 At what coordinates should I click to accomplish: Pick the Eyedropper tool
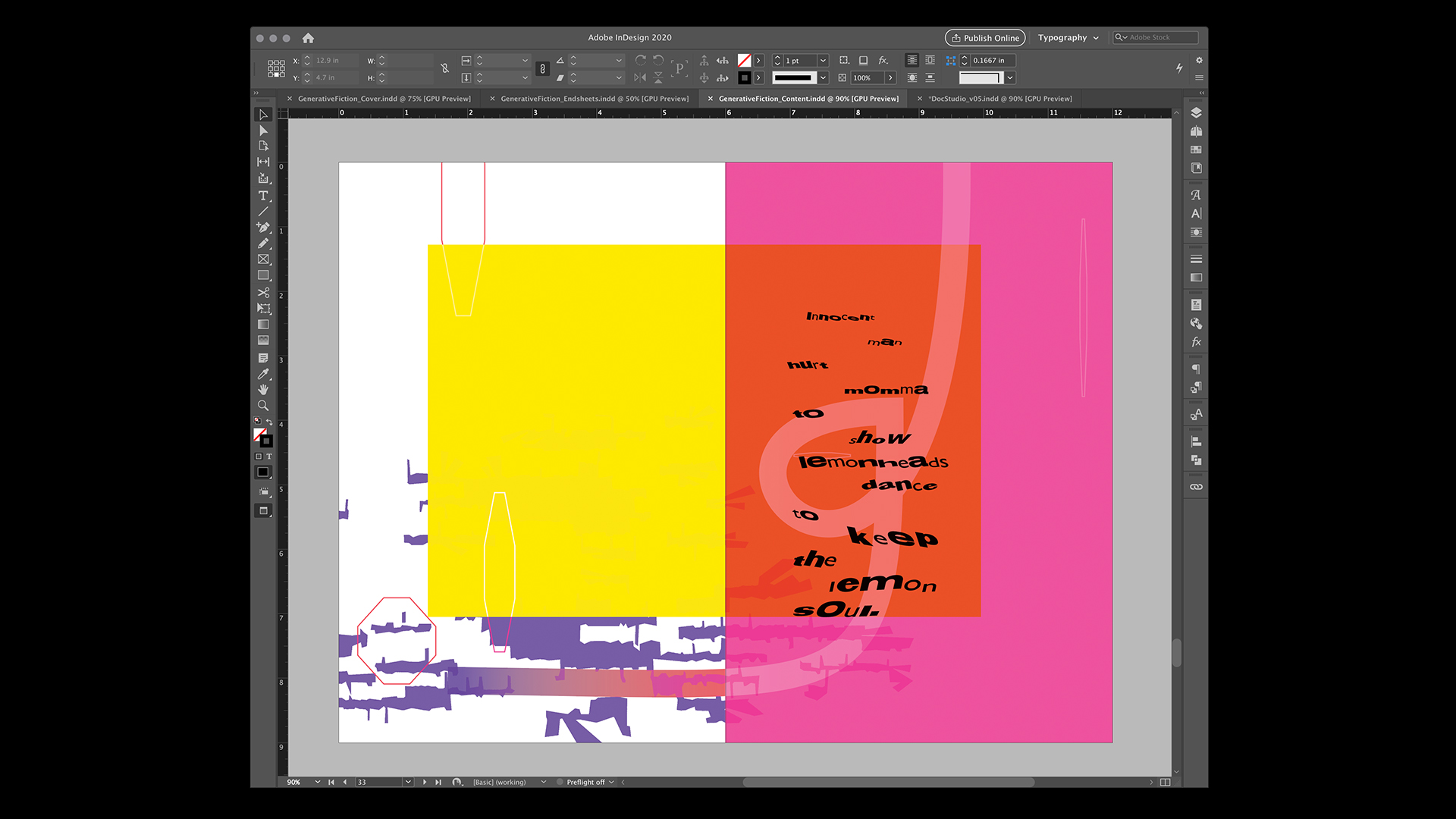[263, 374]
